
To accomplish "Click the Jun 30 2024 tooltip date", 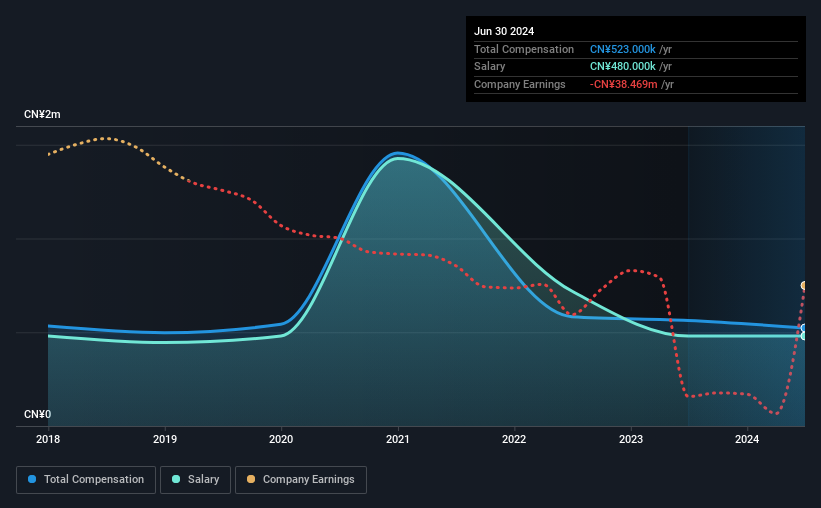I will (504, 31).
